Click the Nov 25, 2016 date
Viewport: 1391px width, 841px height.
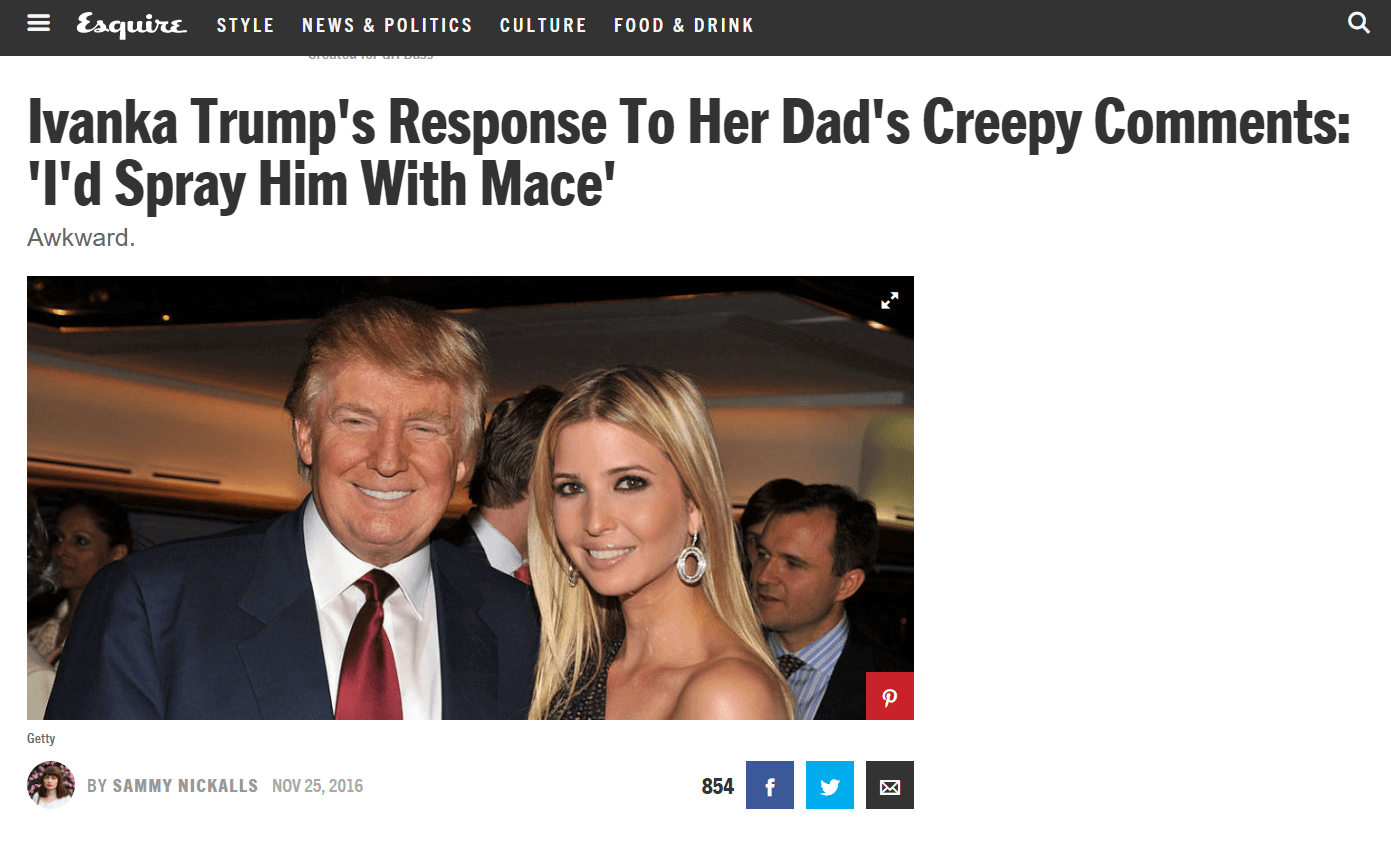(x=317, y=786)
